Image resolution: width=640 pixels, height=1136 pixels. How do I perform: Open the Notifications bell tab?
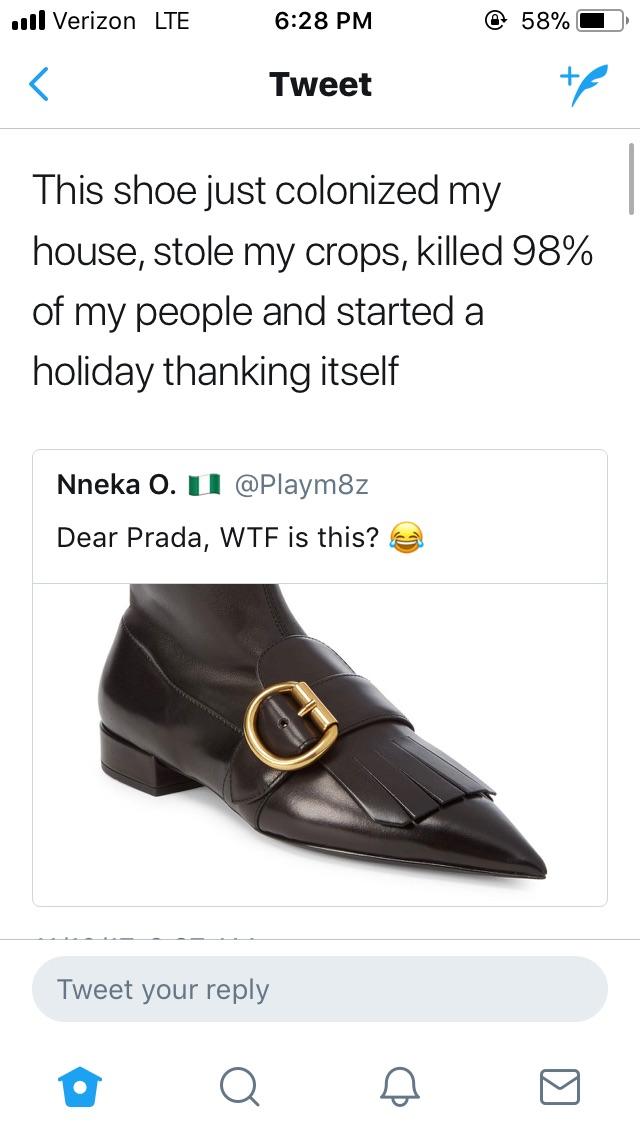click(x=399, y=1086)
